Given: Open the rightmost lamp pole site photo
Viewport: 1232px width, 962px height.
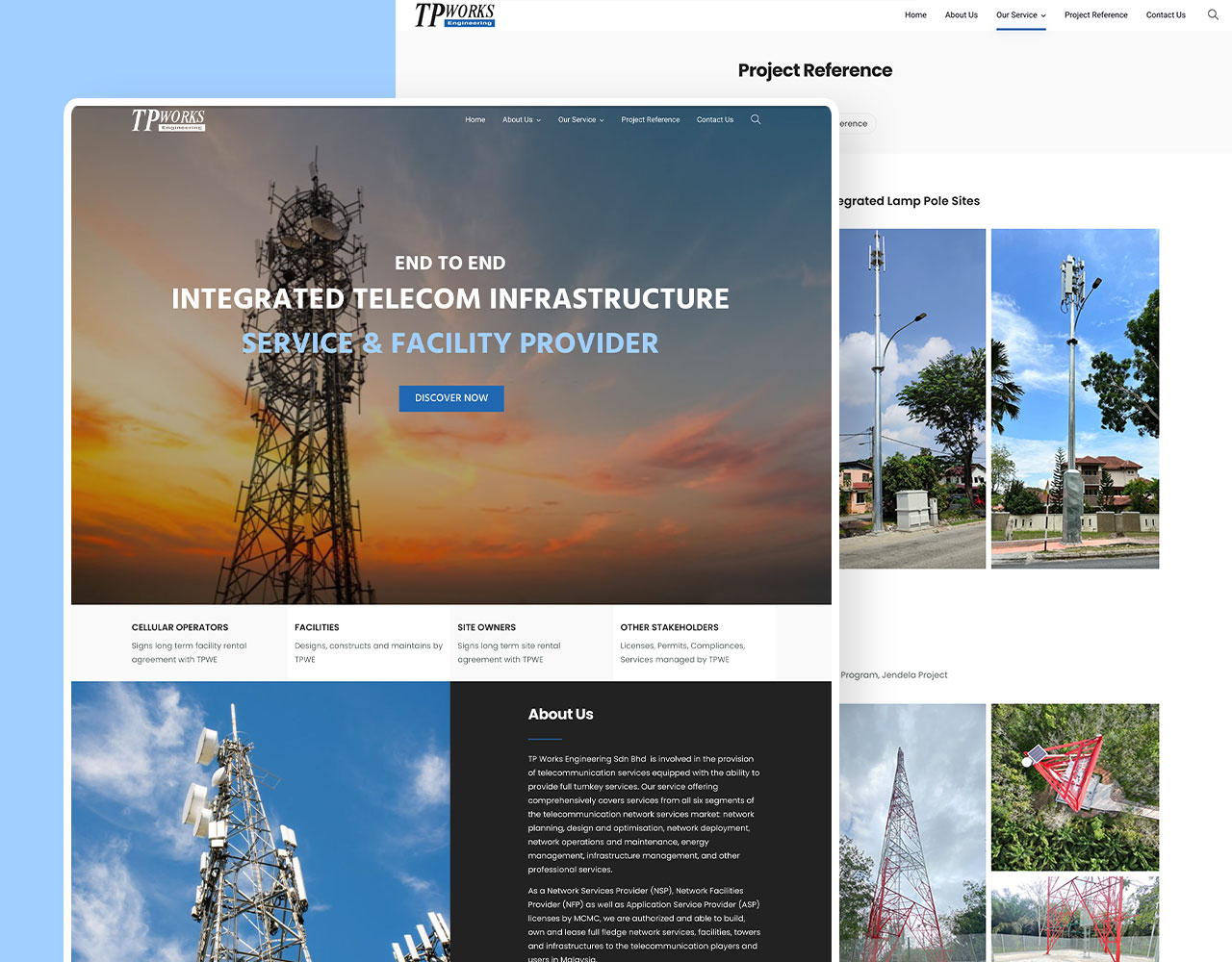Looking at the screenshot, I should [1074, 398].
